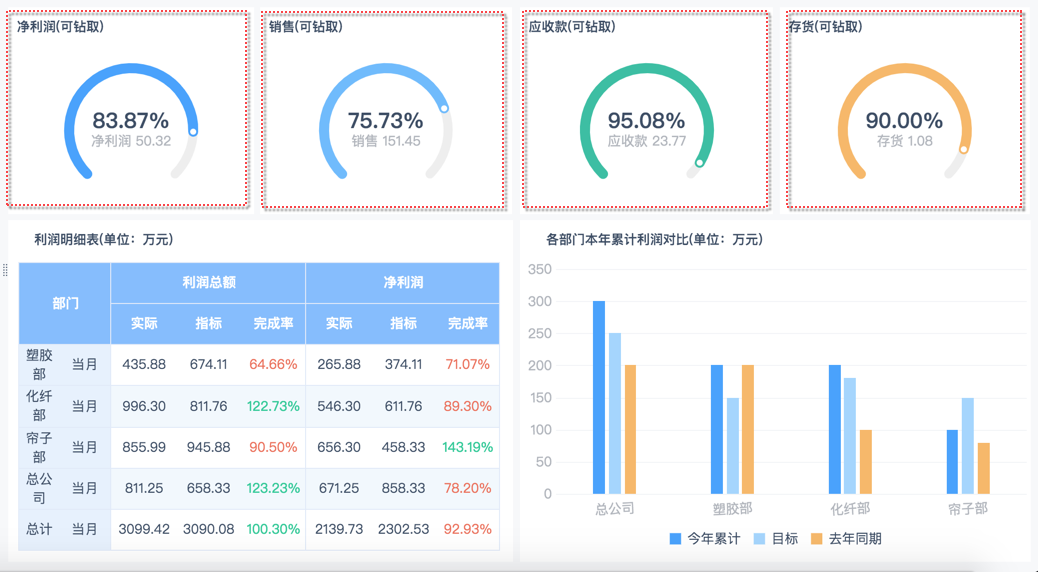The image size is (1038, 572).
Task: Click cell value 611.76
Action: 403,406
